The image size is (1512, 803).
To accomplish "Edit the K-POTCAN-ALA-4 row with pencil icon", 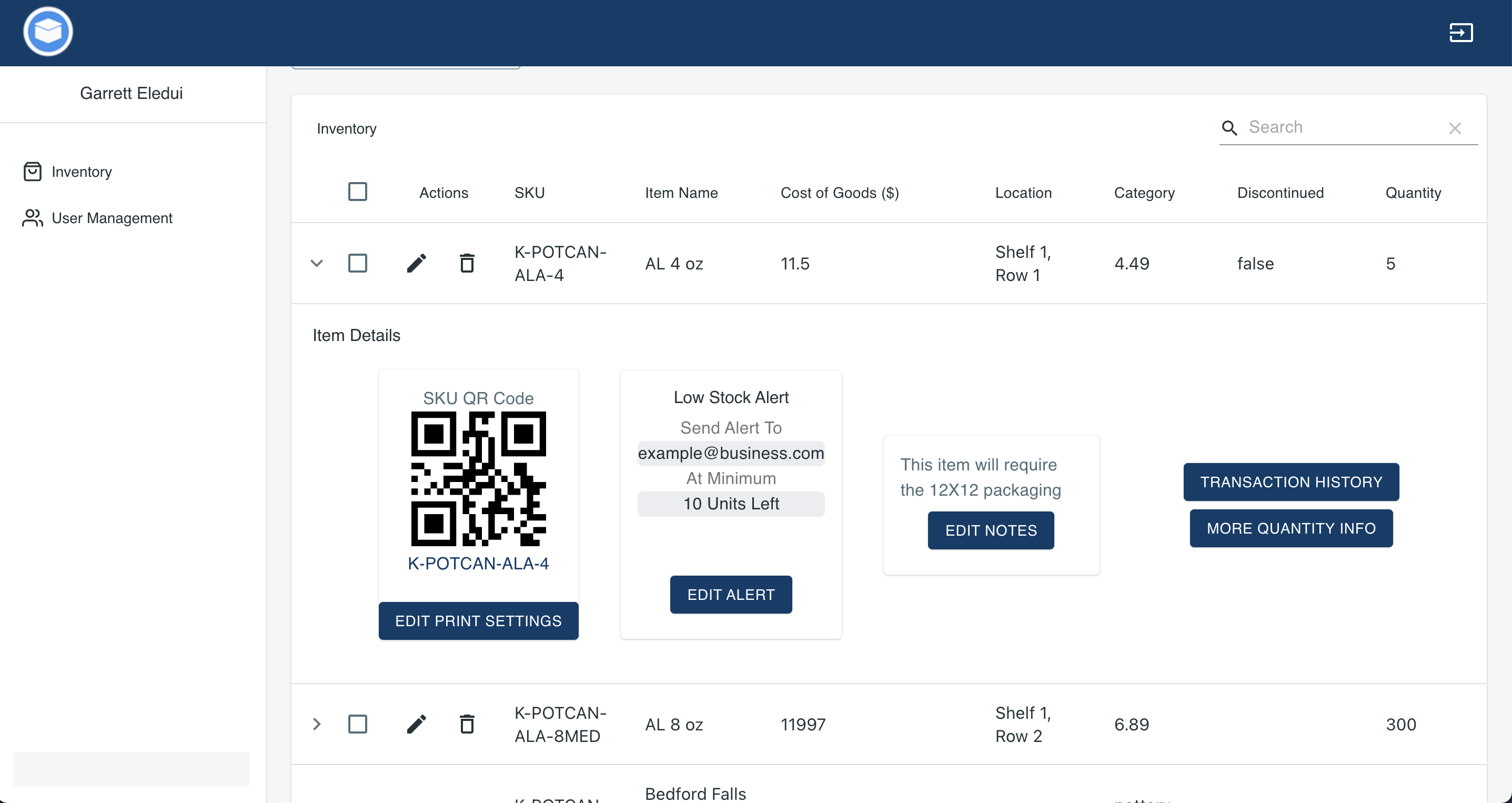I will pyautogui.click(x=416, y=263).
